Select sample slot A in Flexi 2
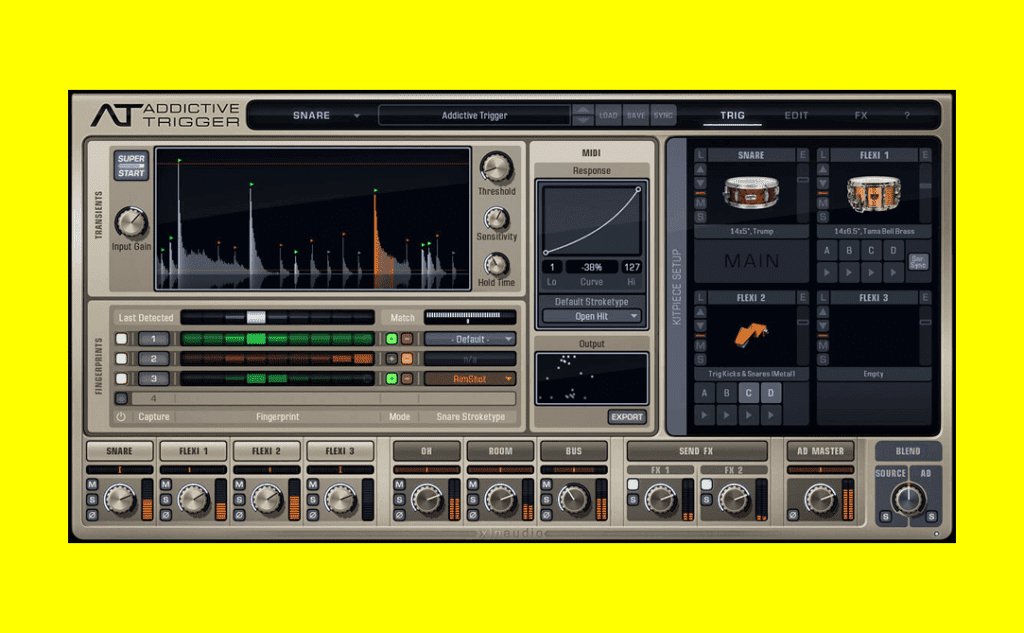The width and height of the screenshot is (1024, 633). pos(704,393)
